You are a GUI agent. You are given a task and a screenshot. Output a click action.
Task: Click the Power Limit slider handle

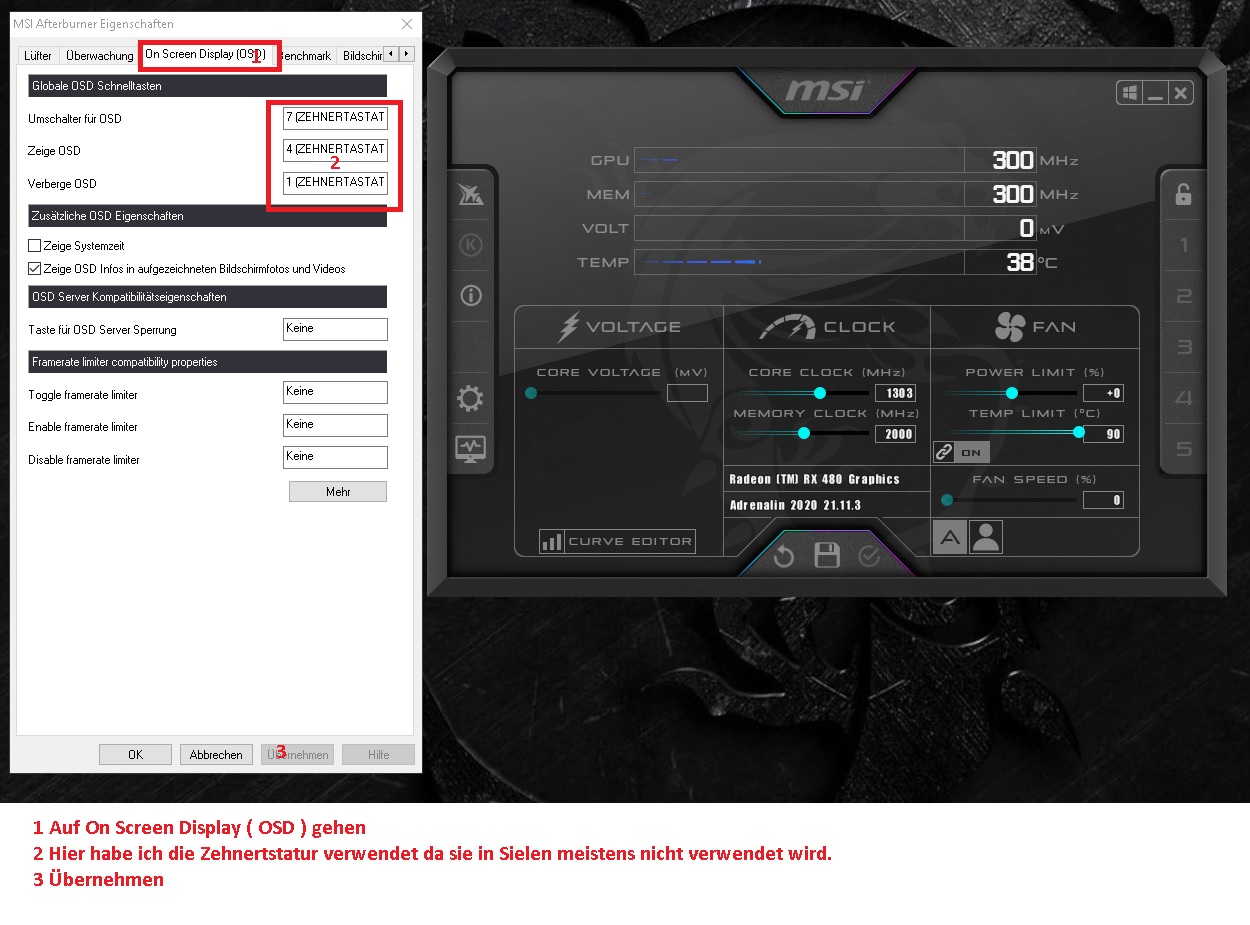click(1011, 393)
